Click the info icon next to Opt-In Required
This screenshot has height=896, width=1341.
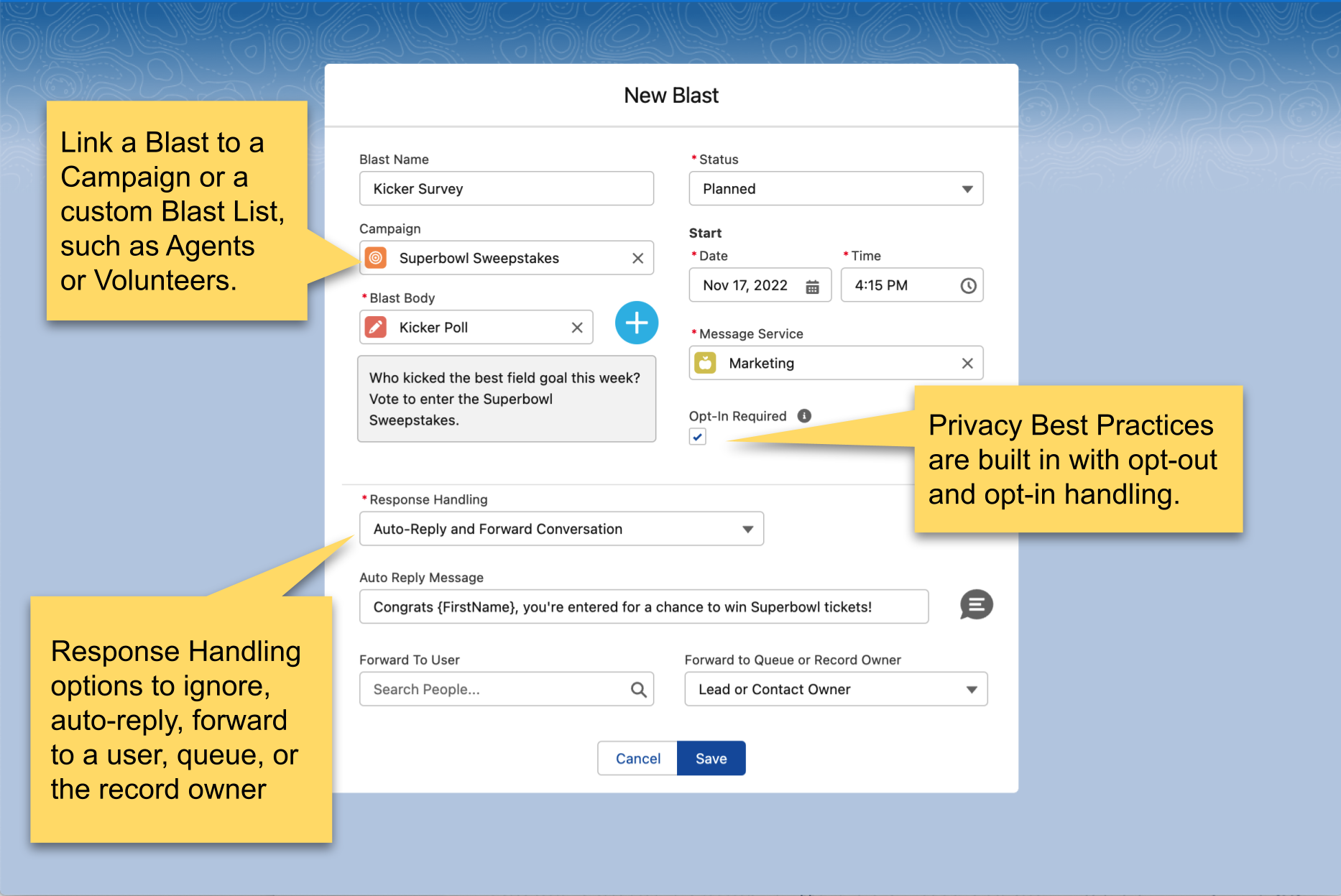(x=804, y=415)
